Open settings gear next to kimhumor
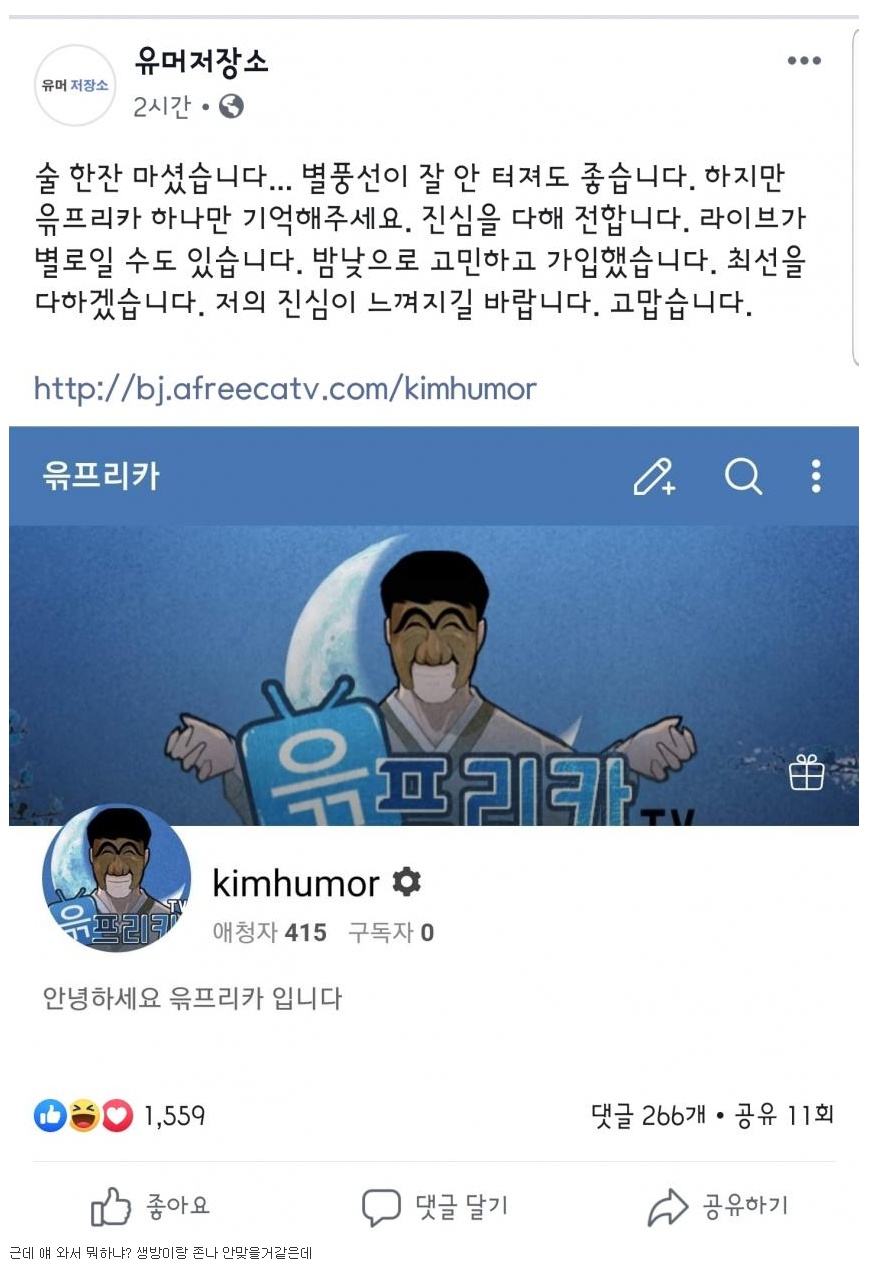 point(406,882)
